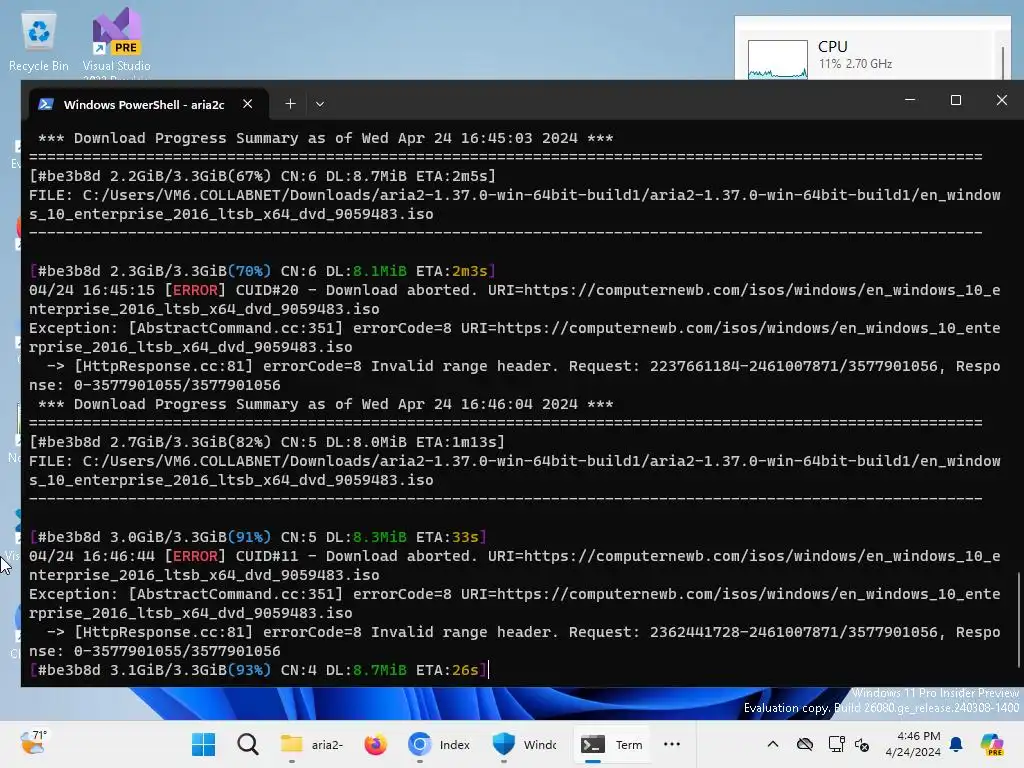Click the 93% progress status line
The image size is (1024, 768).
point(258,670)
